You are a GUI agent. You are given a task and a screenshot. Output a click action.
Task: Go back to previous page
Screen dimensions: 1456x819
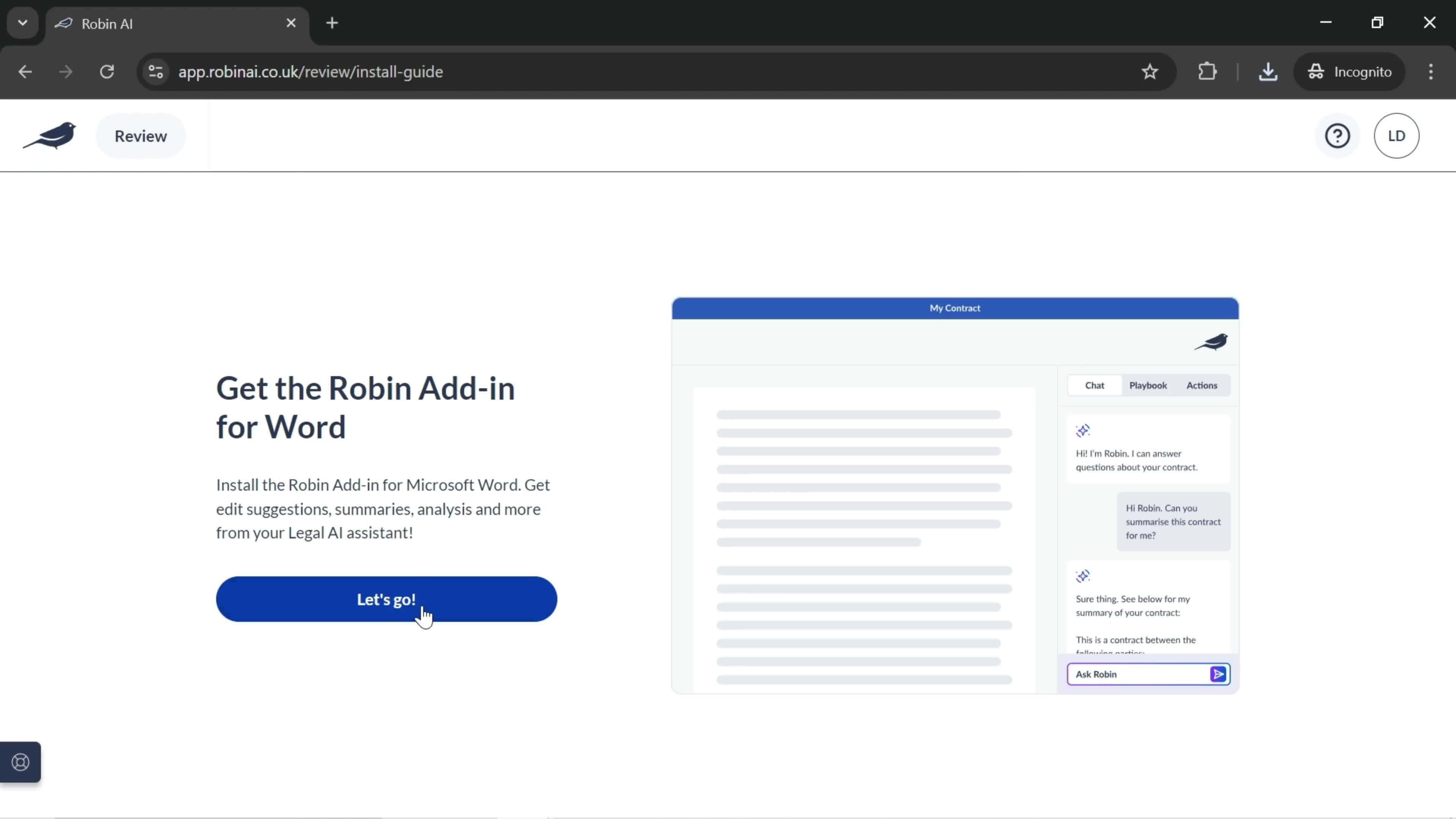tap(25, 72)
